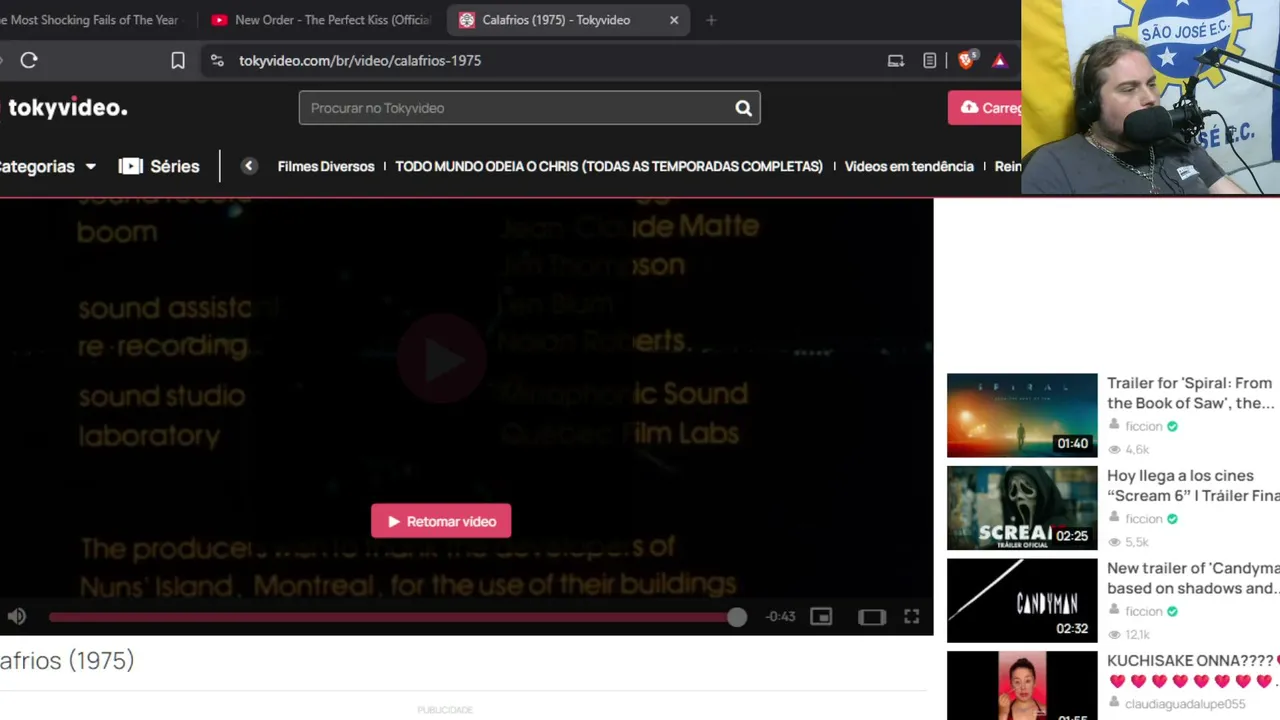Click the views eye icon beside 12,1k
This screenshot has width=1280, height=720.
1114,635
